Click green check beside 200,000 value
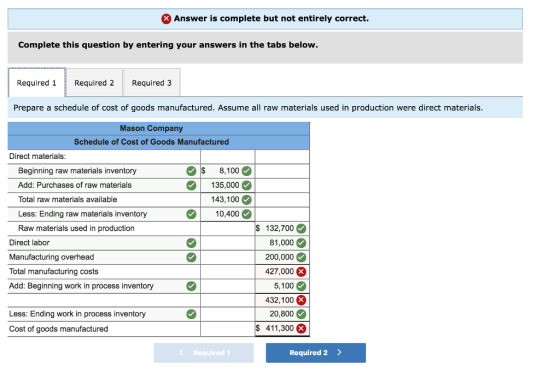The image size is (560, 371). tap(301, 257)
